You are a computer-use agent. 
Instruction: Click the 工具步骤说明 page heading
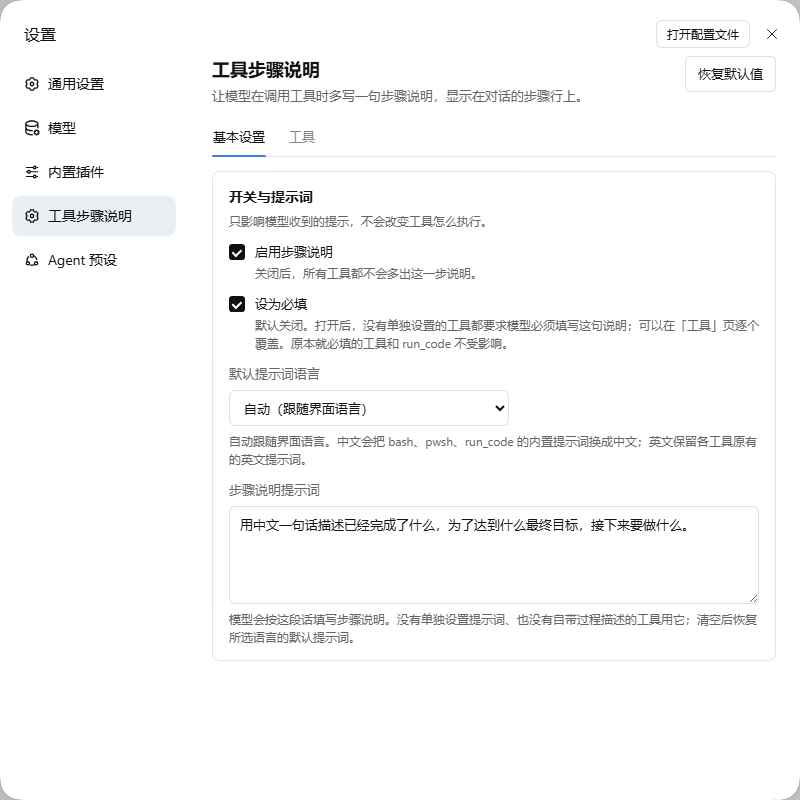point(266,70)
